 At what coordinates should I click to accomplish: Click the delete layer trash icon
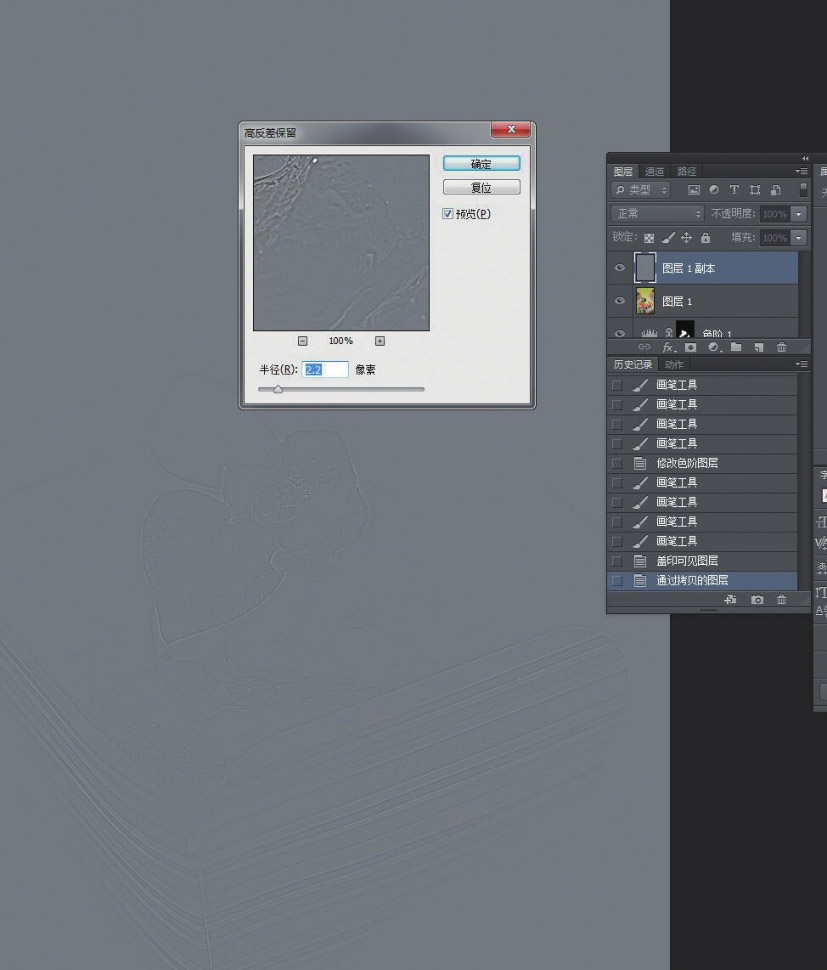tap(781, 347)
